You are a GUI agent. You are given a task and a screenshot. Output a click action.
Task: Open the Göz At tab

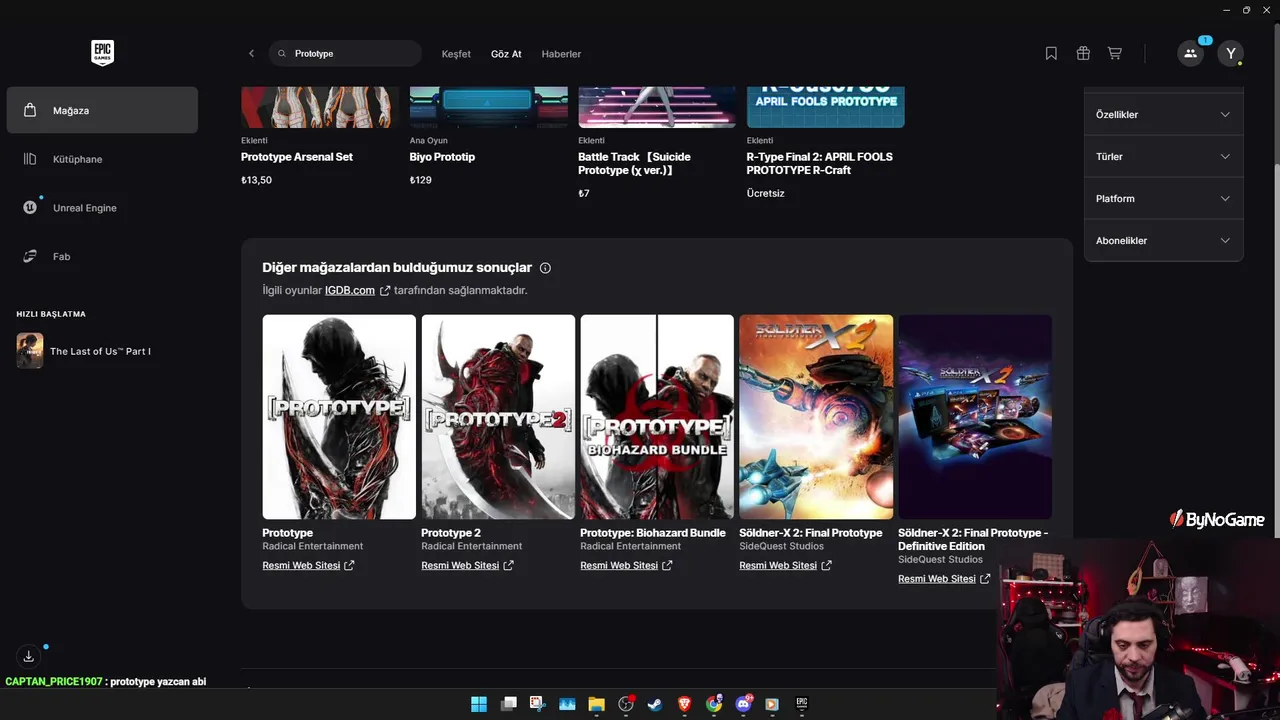coord(506,54)
